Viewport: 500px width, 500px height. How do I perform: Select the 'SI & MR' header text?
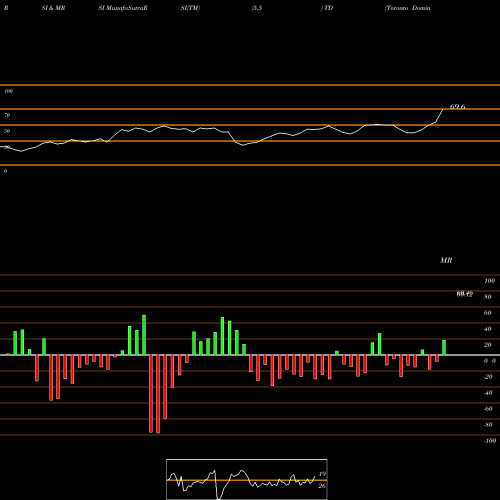pyautogui.click(x=53, y=8)
